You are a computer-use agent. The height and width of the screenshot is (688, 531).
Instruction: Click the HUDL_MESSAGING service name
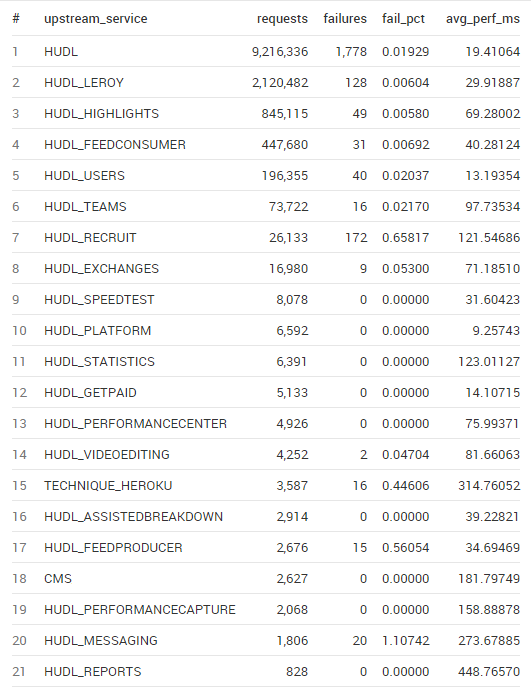point(101,641)
